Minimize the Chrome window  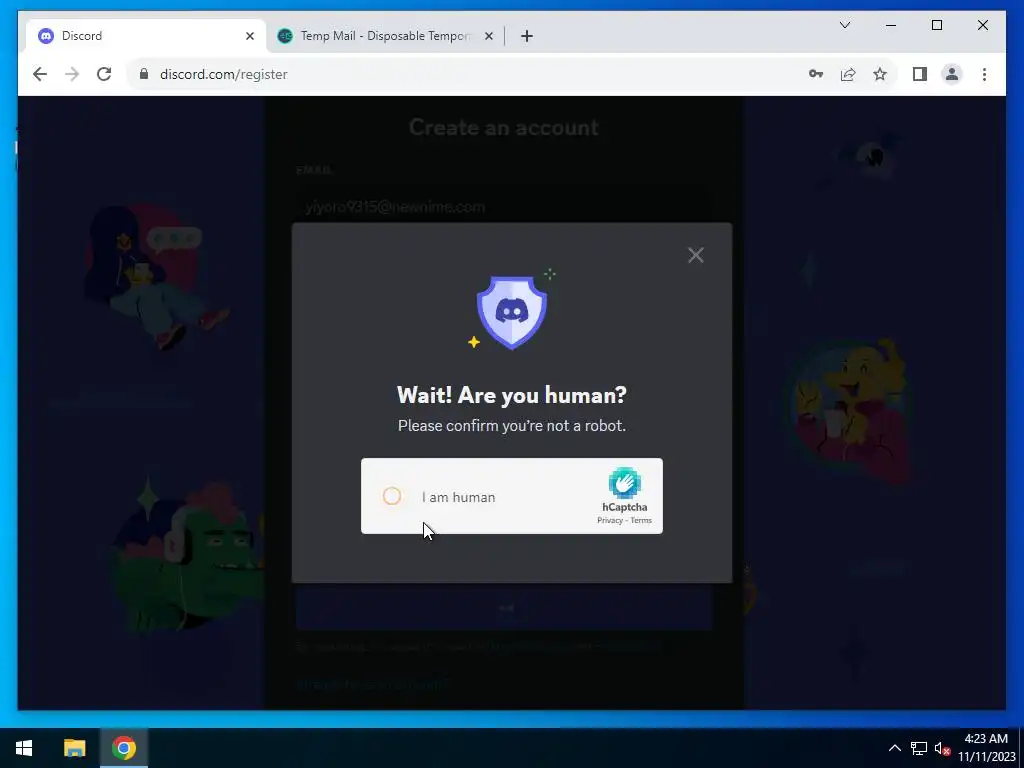click(891, 25)
